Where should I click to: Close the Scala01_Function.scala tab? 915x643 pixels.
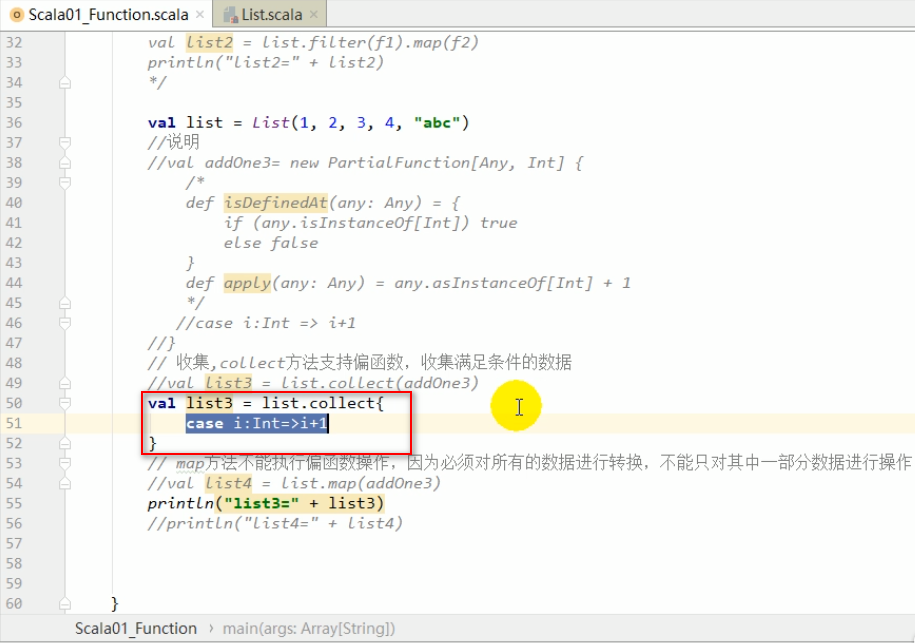200,14
